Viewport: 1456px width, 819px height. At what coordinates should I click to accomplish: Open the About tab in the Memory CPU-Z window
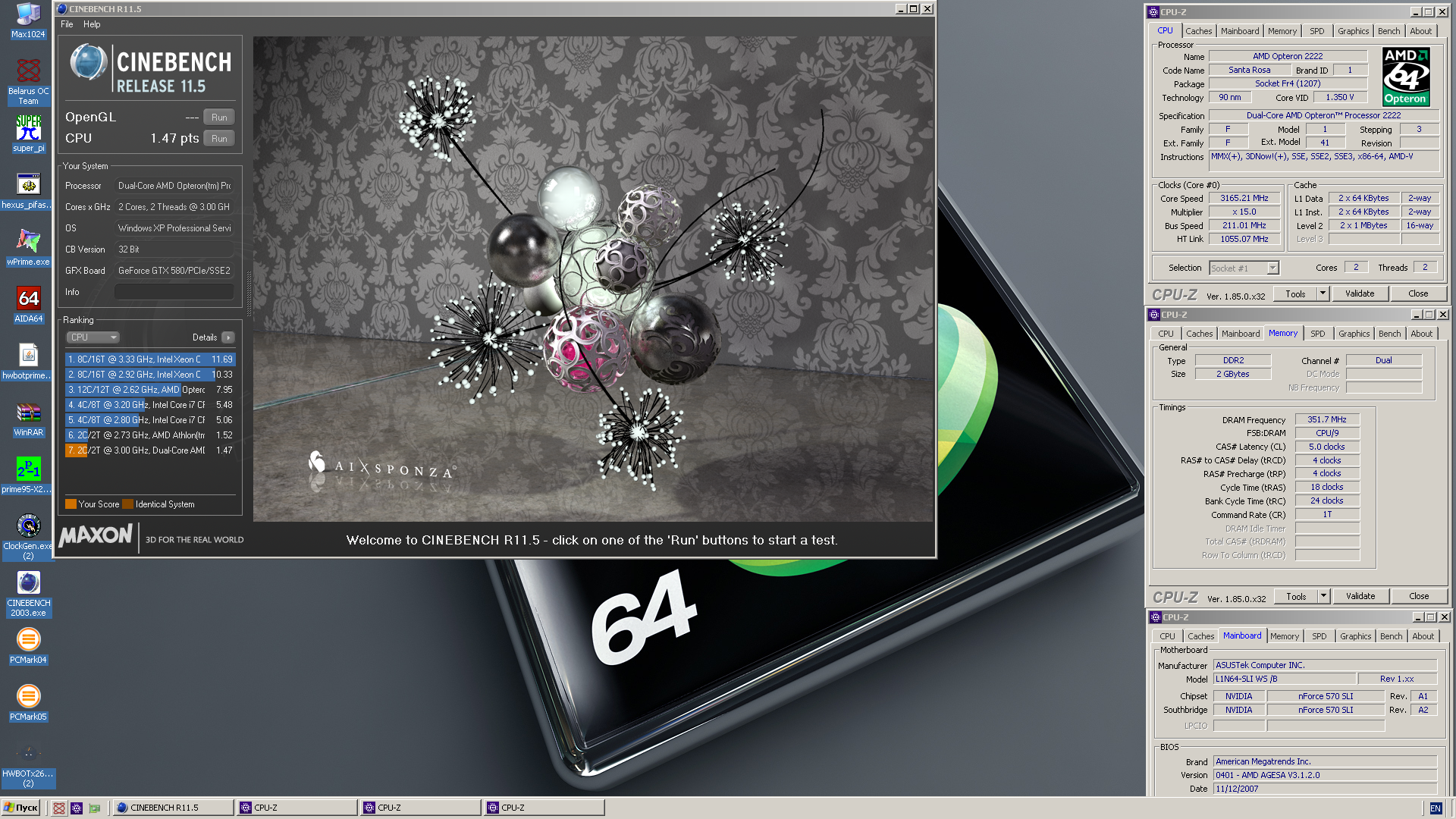click(1421, 334)
